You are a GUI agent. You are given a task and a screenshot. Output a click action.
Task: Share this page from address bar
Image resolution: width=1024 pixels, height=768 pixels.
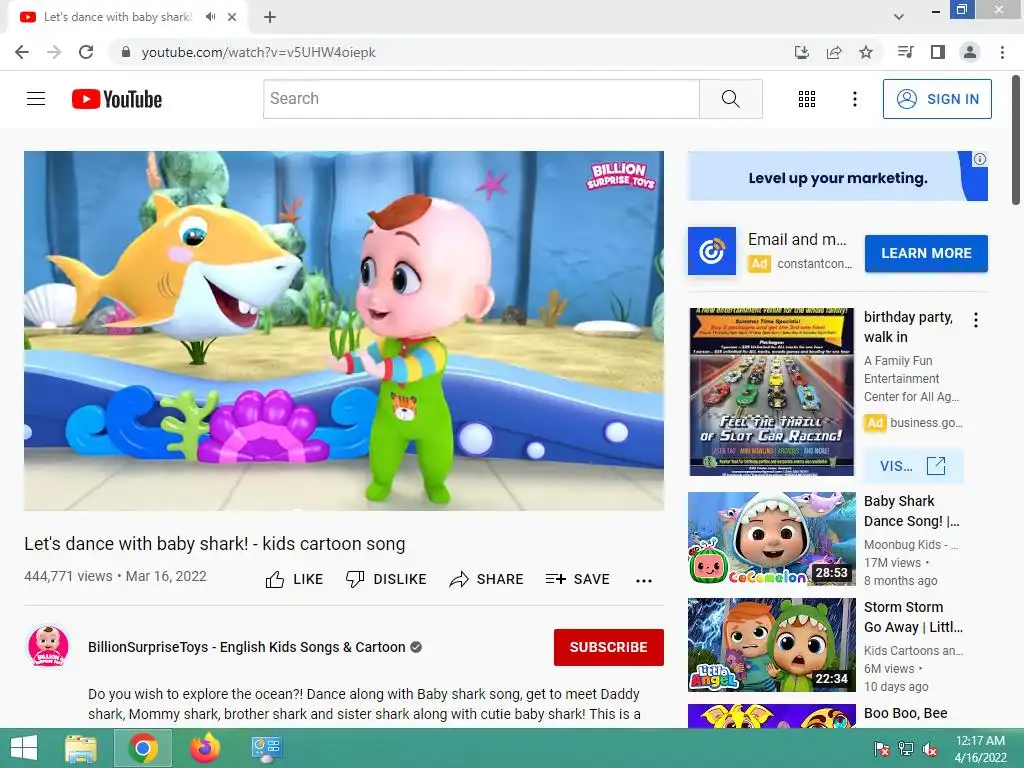[x=834, y=52]
